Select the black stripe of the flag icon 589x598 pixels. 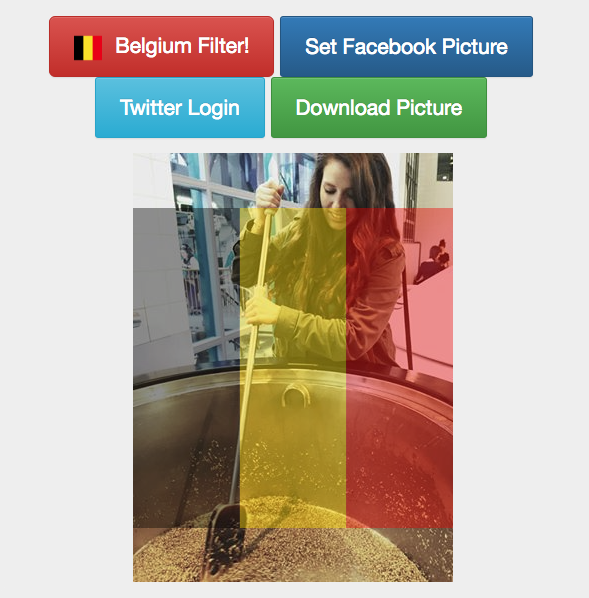(78, 48)
